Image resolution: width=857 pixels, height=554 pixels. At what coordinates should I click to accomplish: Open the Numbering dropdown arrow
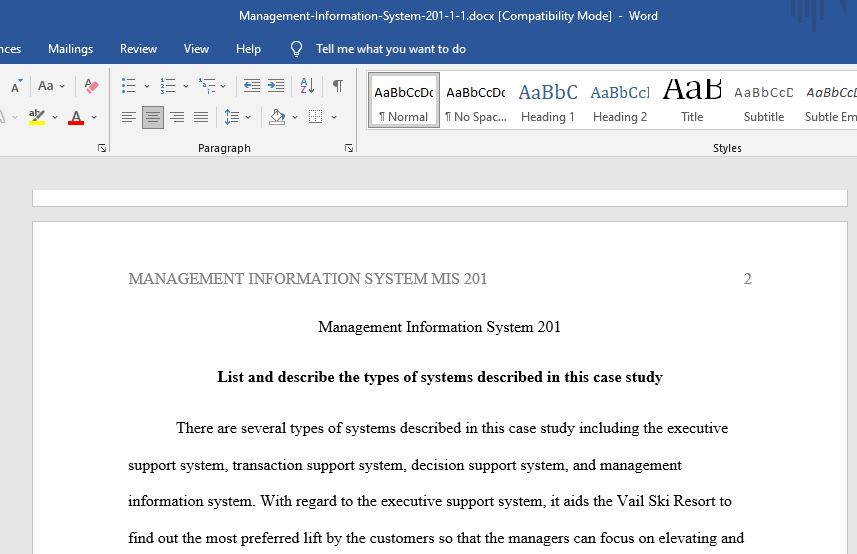tap(186, 86)
